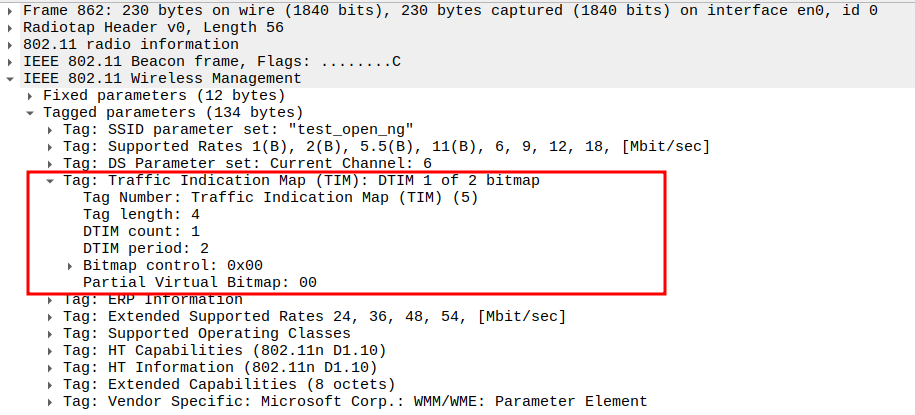Expand the 802.11 radio information section
Screen dimensions: 915x415
(11, 44)
